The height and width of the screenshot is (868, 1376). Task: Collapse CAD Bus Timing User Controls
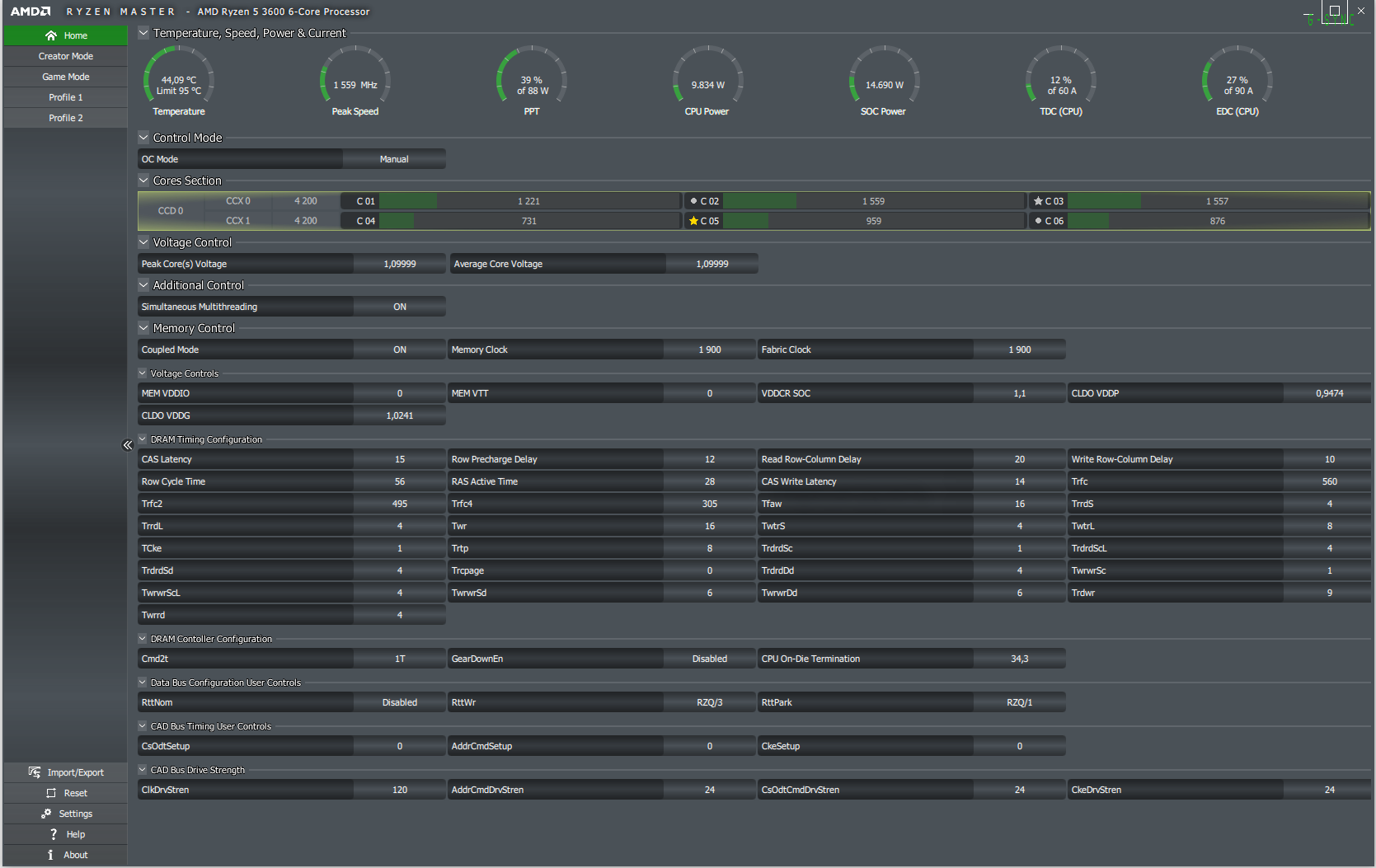143,726
